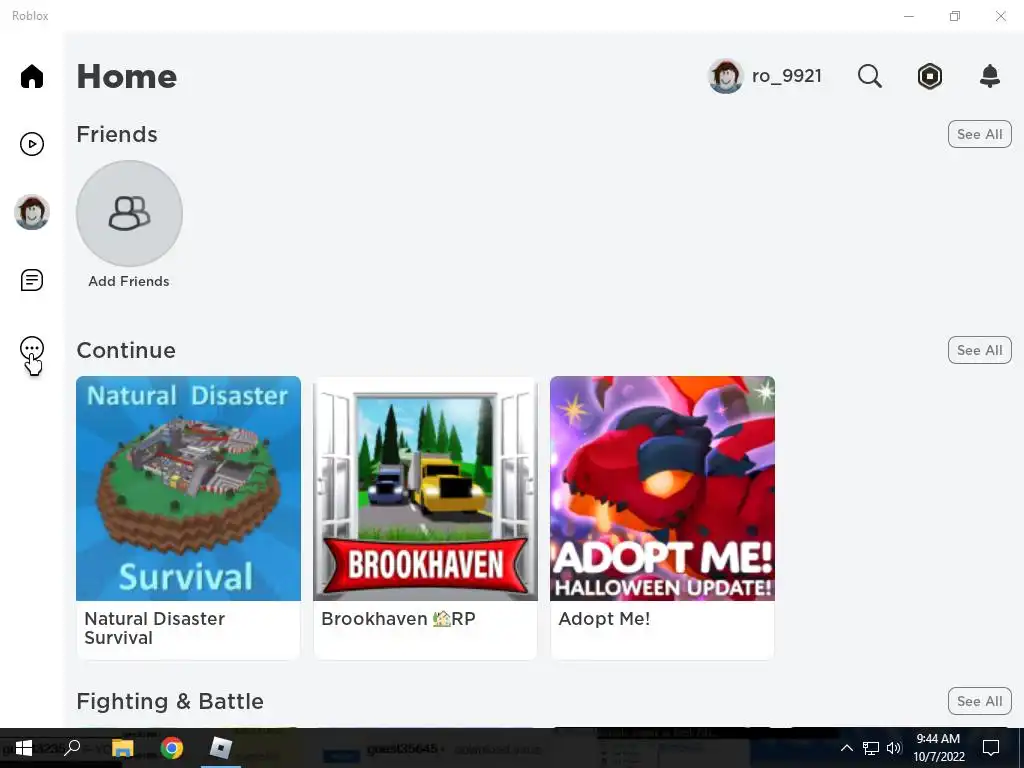Open the Chat messages icon in sidebar
This screenshot has height=768, width=1024.
(31, 280)
